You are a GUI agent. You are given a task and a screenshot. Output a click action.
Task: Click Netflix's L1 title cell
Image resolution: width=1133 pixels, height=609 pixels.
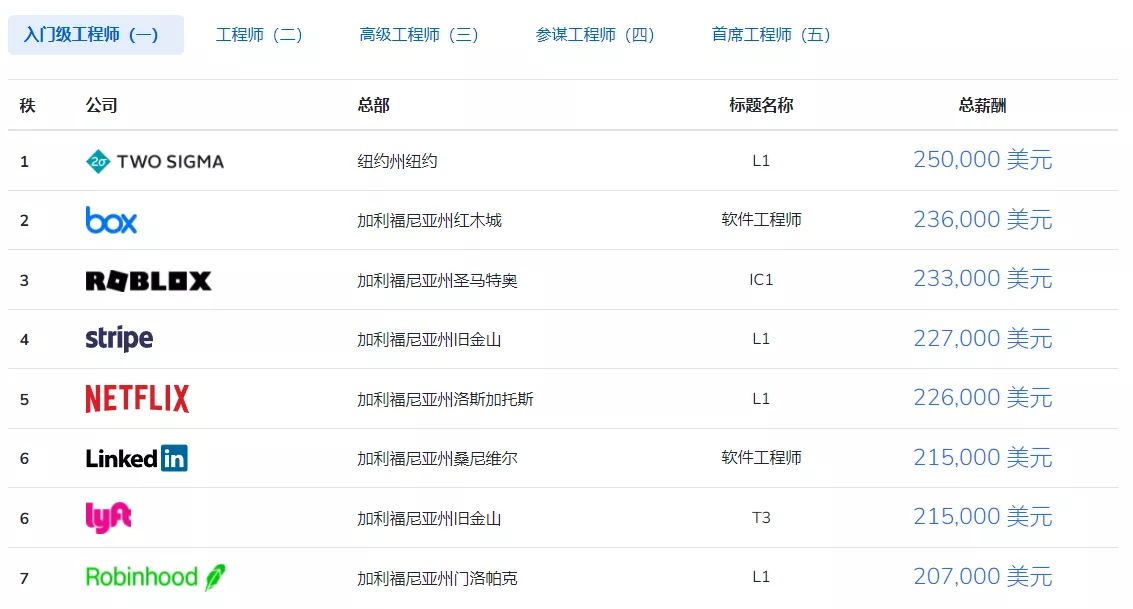(x=761, y=399)
